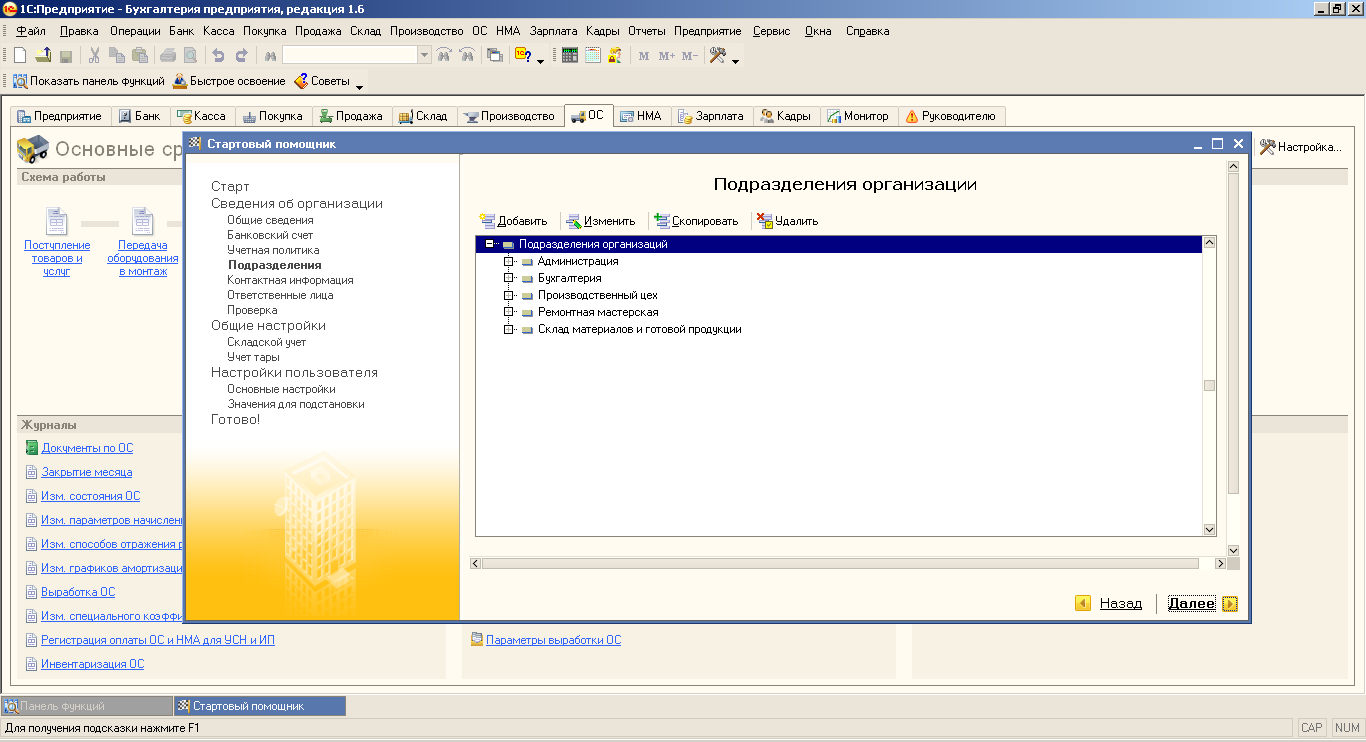1366x742 pixels.
Task: Go to Учетная политика wizard step
Action: (273, 250)
